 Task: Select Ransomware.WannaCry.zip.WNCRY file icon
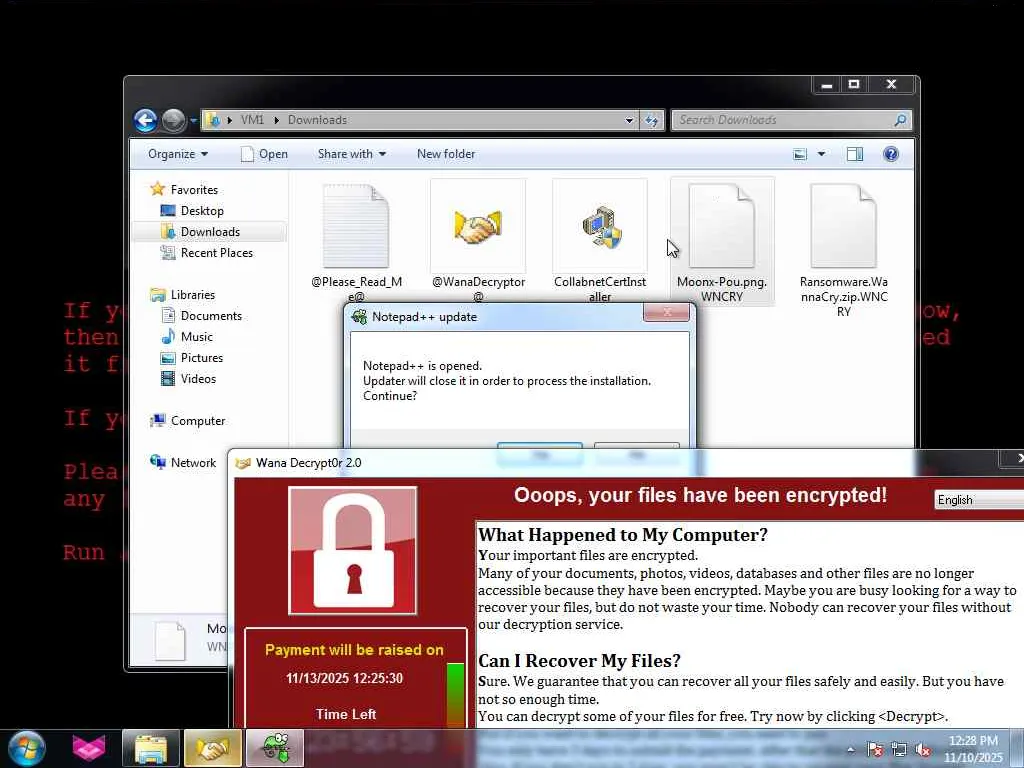click(x=843, y=226)
